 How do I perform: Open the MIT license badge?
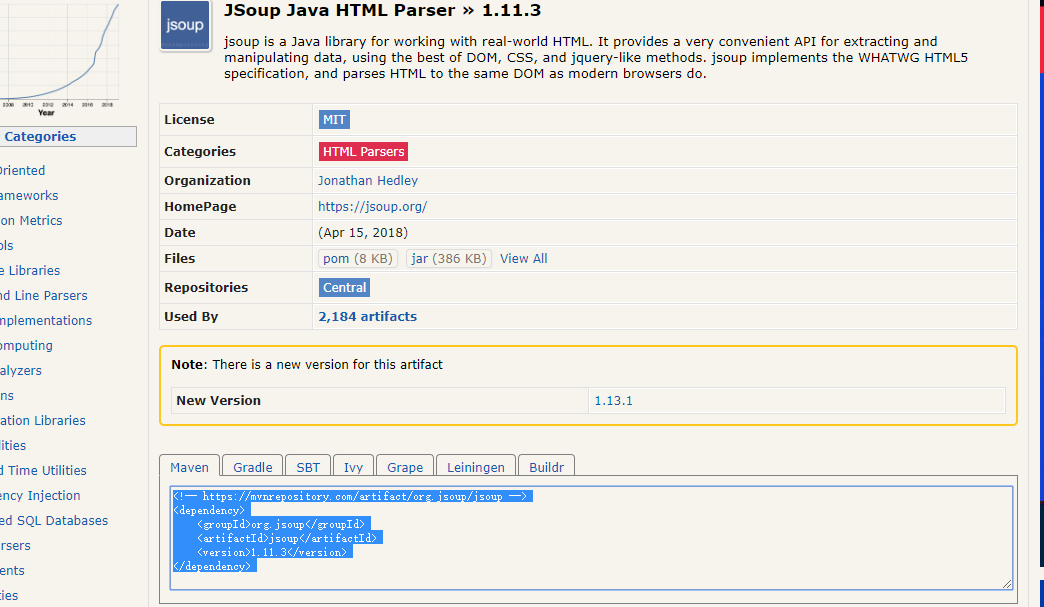pyautogui.click(x=334, y=120)
